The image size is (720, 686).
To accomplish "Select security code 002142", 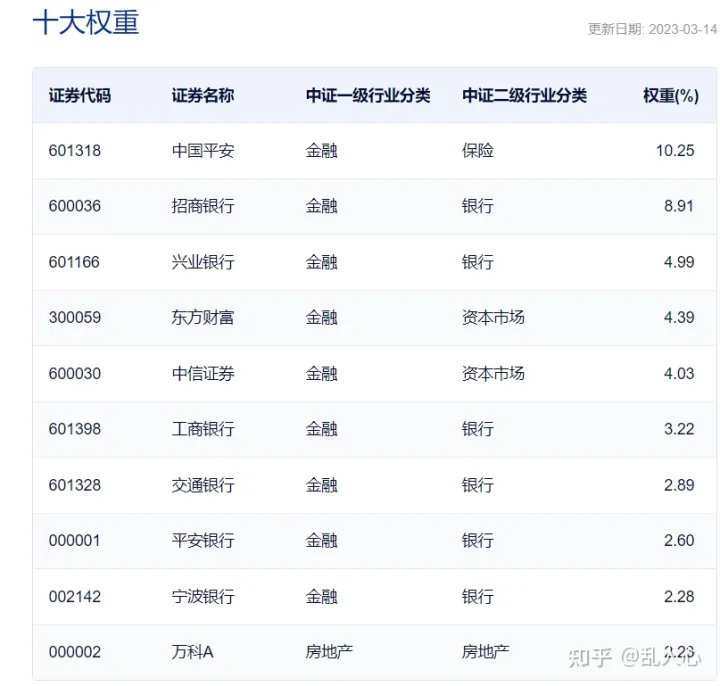I will click(x=75, y=597).
